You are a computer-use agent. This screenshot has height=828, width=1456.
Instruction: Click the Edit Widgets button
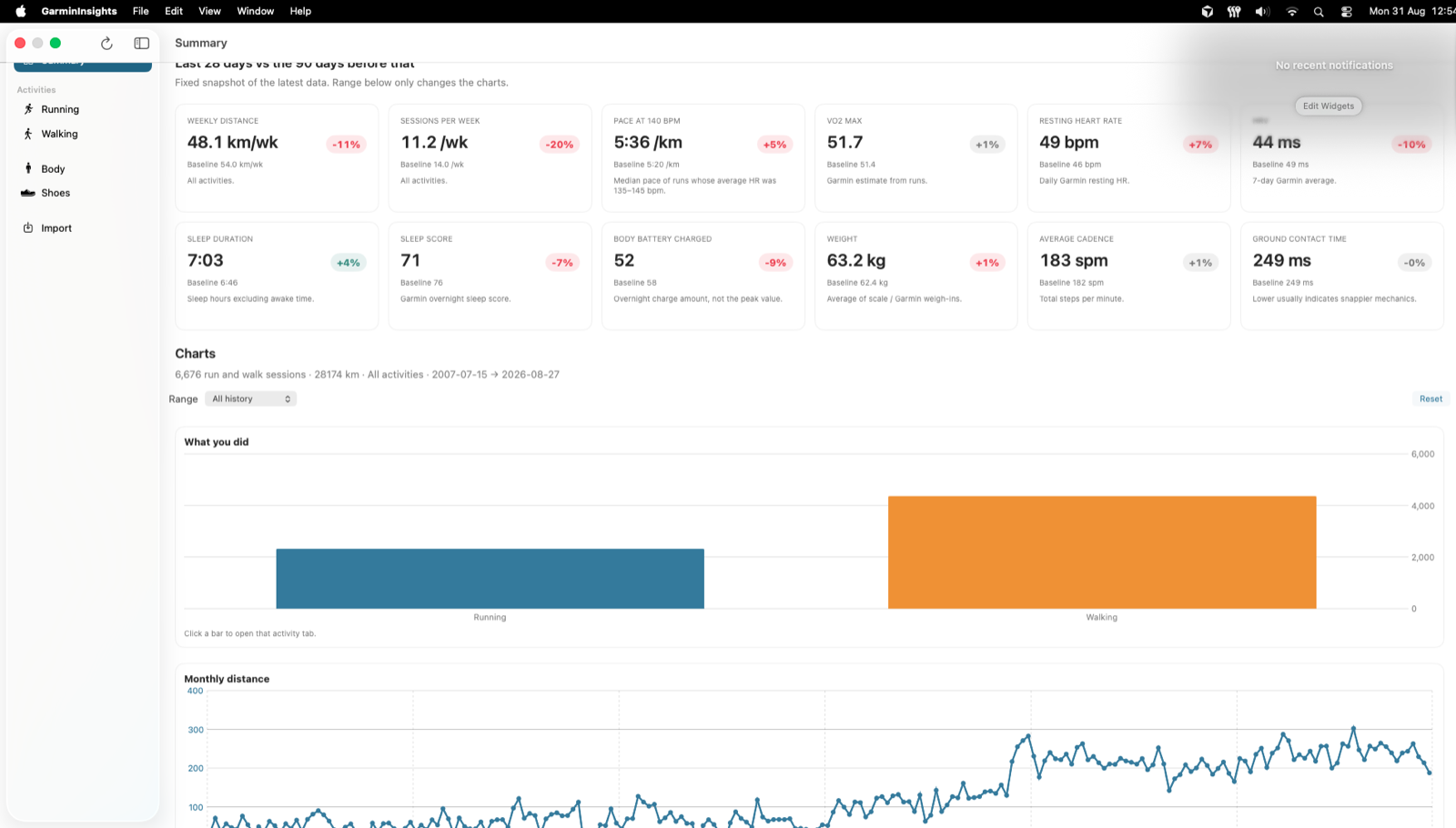tap(1328, 106)
